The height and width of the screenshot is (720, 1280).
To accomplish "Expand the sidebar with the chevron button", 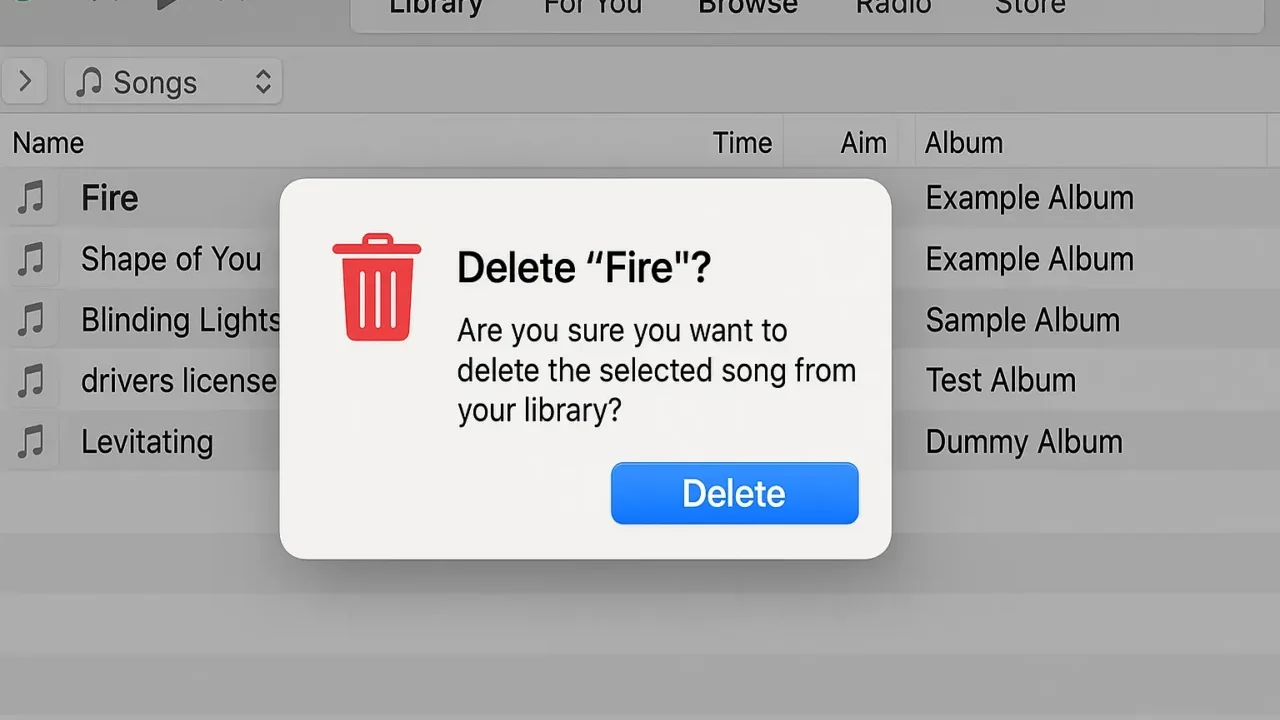I will pos(25,82).
